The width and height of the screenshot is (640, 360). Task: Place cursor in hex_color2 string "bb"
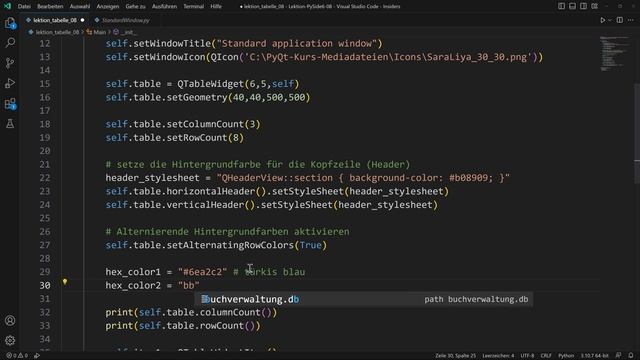tap(189, 285)
